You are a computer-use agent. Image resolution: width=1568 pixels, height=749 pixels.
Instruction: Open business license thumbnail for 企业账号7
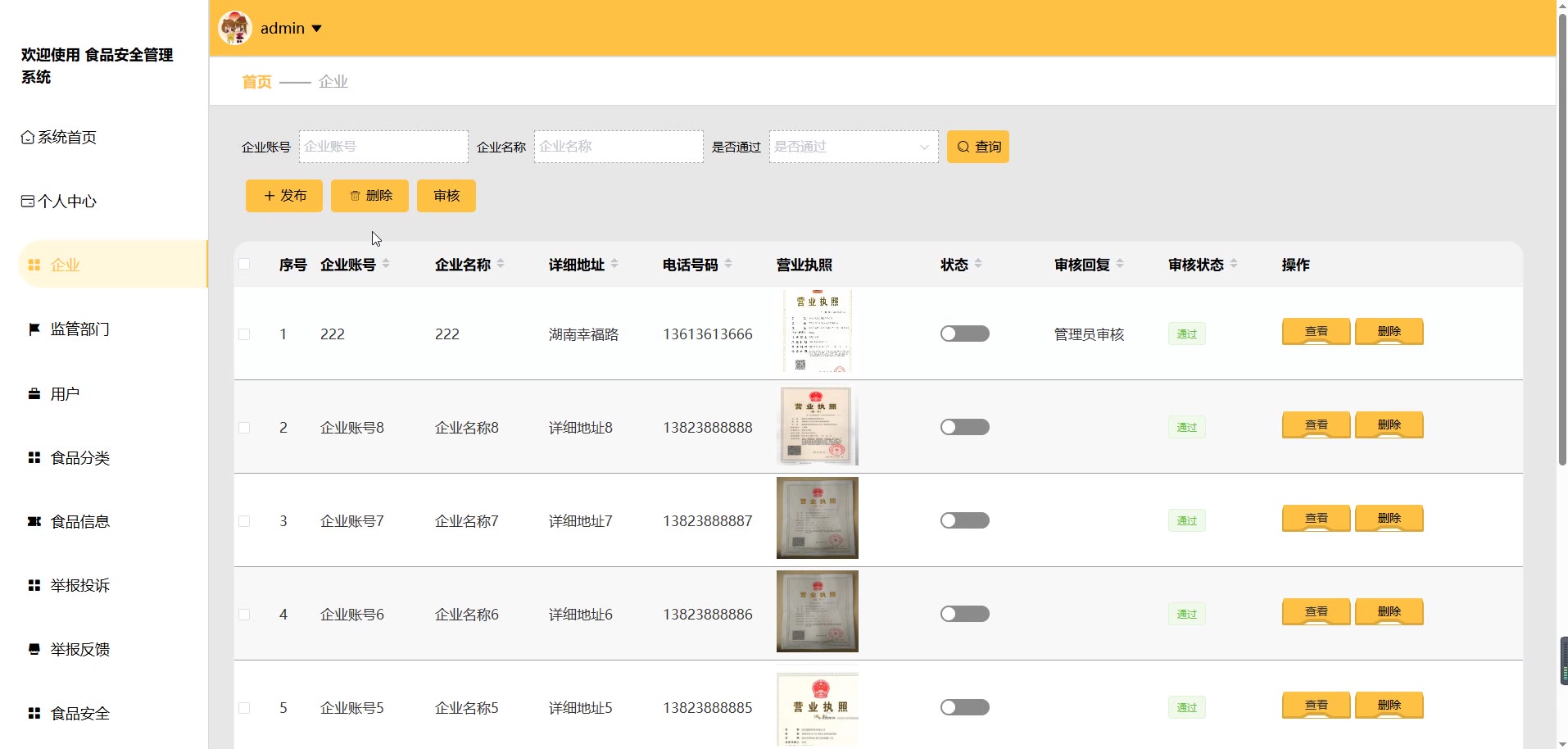817,518
